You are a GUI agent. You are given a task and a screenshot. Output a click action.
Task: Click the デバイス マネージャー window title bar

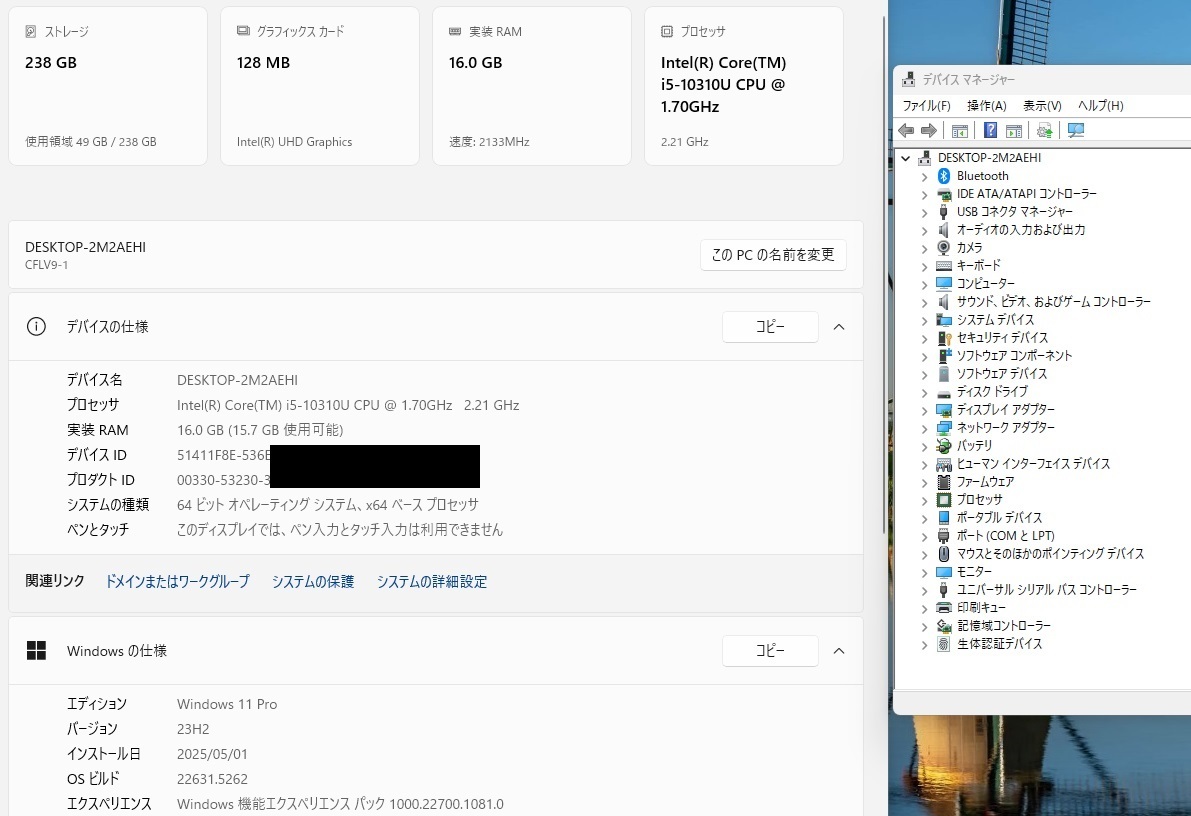(x=1043, y=80)
